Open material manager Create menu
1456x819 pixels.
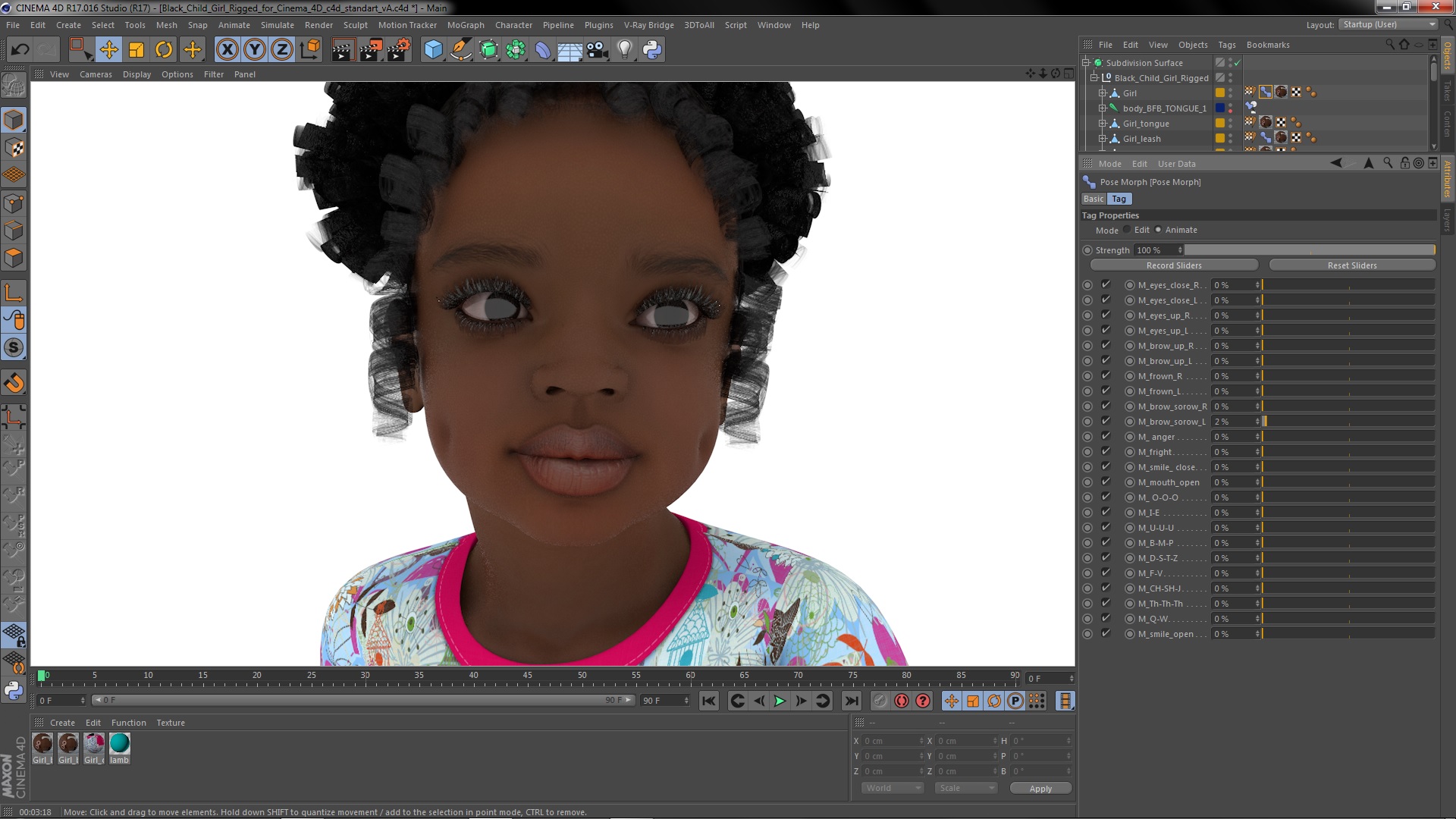tap(62, 723)
